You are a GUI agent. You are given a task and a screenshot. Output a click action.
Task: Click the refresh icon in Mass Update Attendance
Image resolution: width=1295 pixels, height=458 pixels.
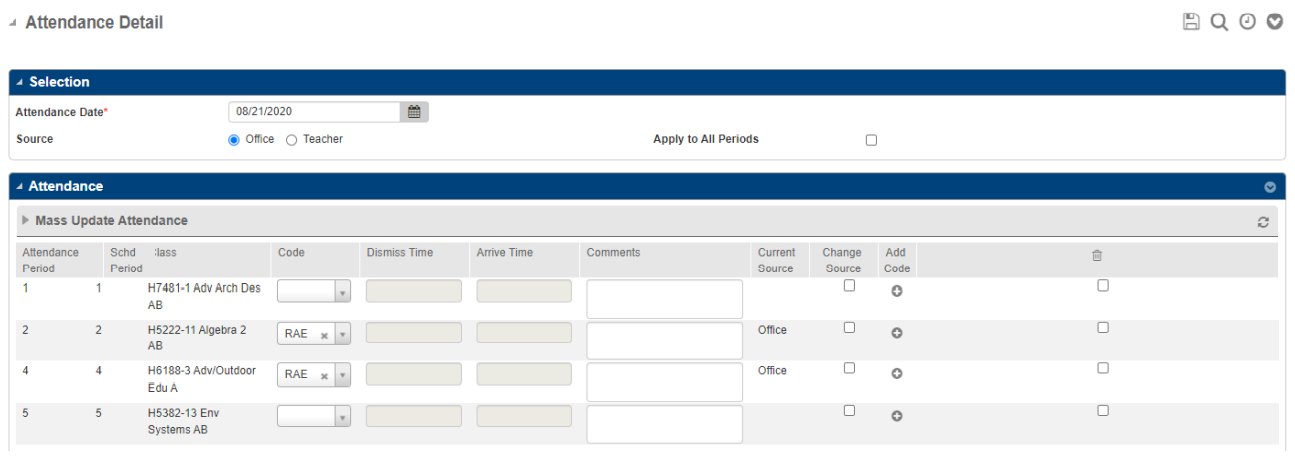(x=1263, y=222)
